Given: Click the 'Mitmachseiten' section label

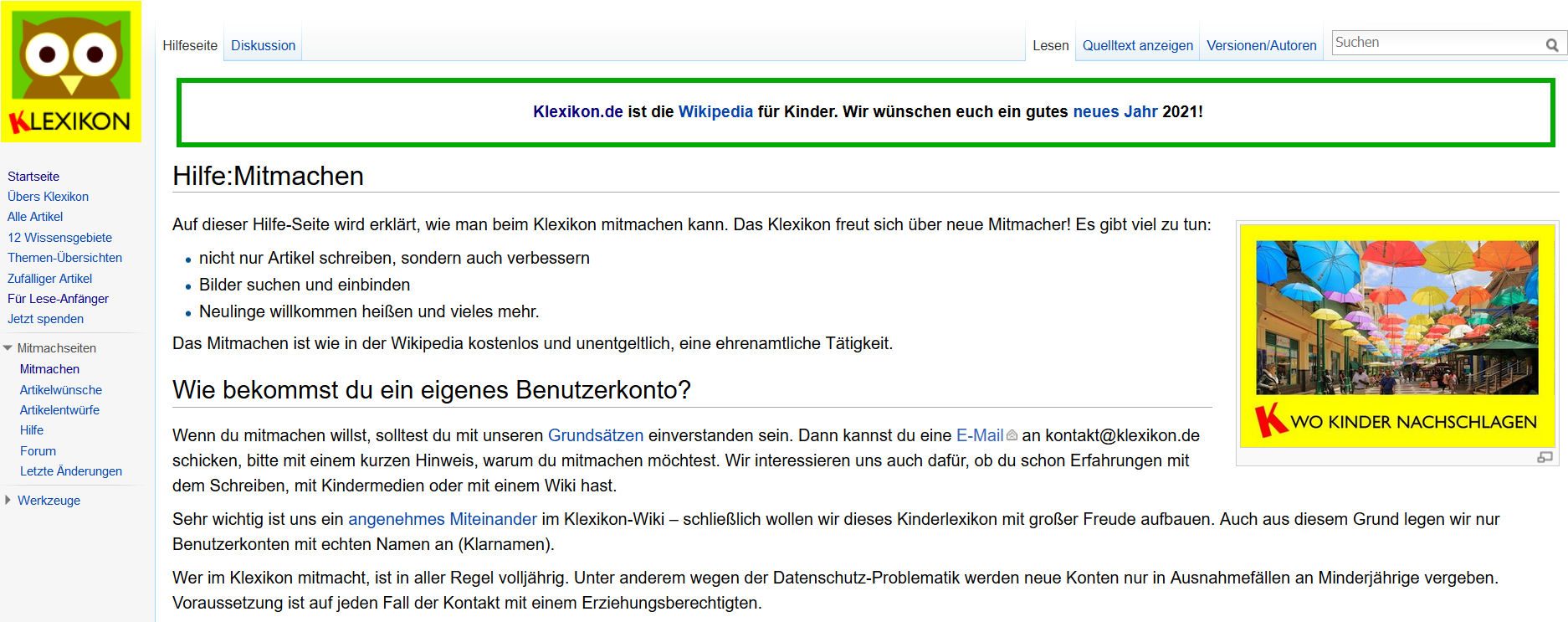Looking at the screenshot, I should (57, 348).
